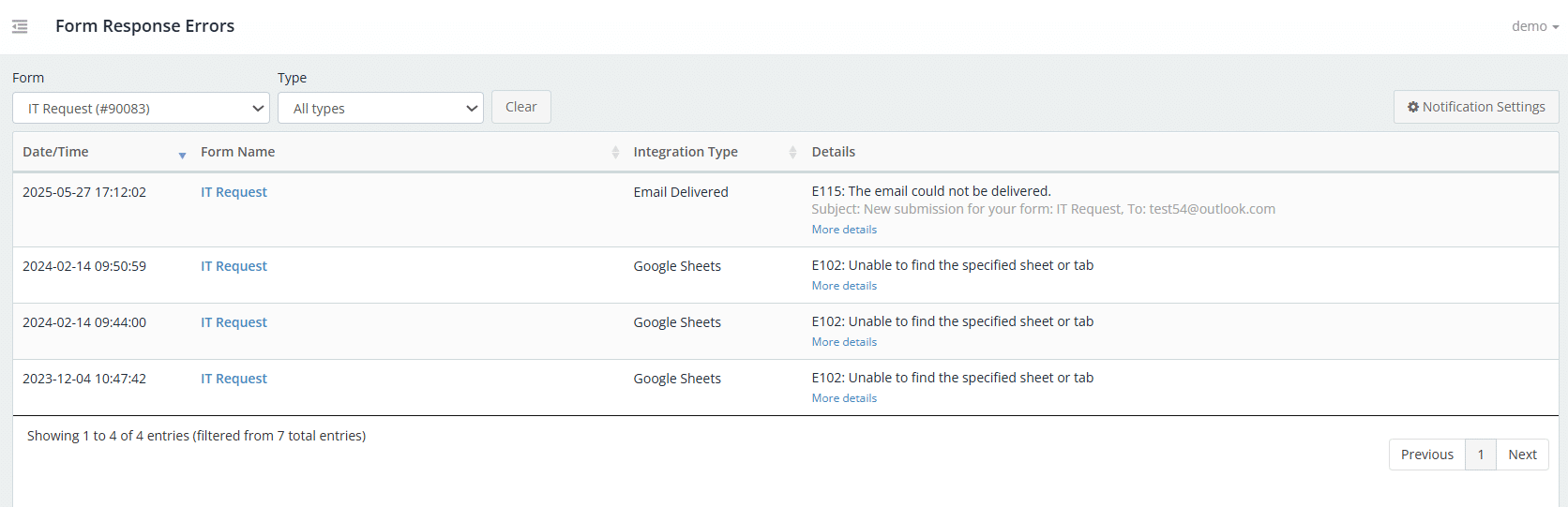Image resolution: width=1568 pixels, height=507 pixels.
Task: Show More details for 2024-02-14 09:50:59 error
Action: pyautogui.click(x=844, y=286)
